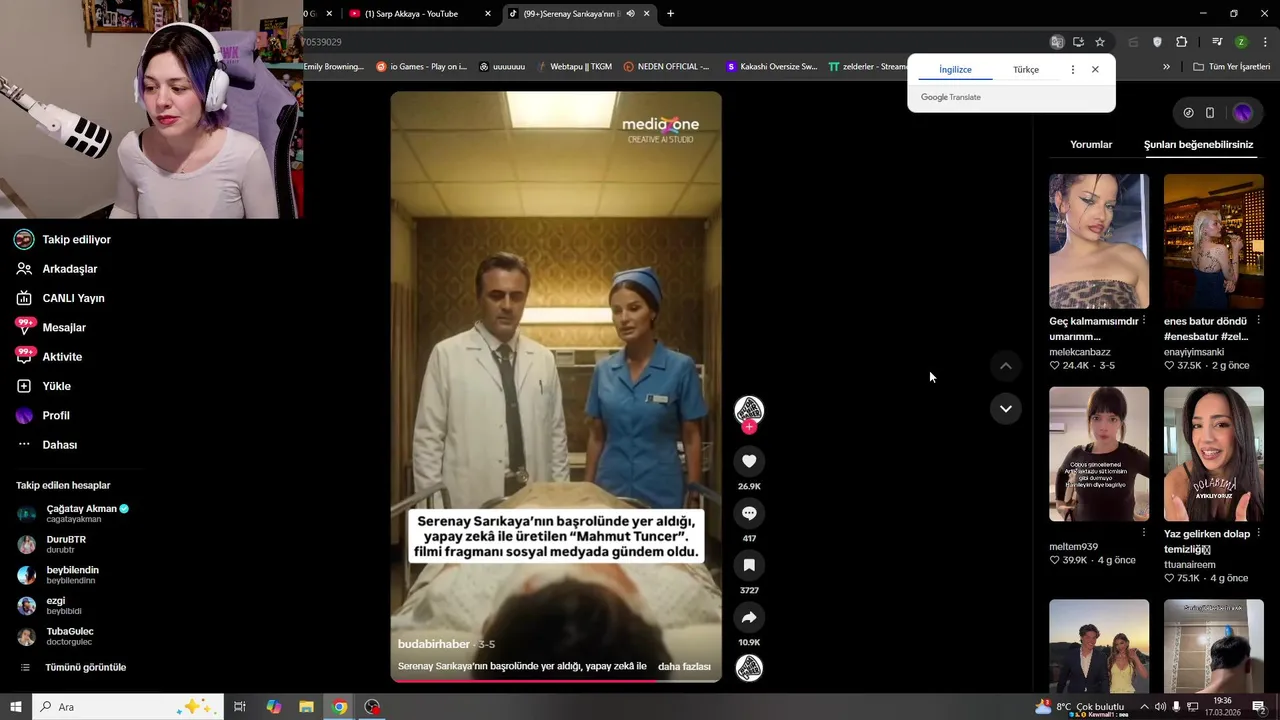Open the Tüm Yer İşaretleri folder

(x=1232, y=67)
